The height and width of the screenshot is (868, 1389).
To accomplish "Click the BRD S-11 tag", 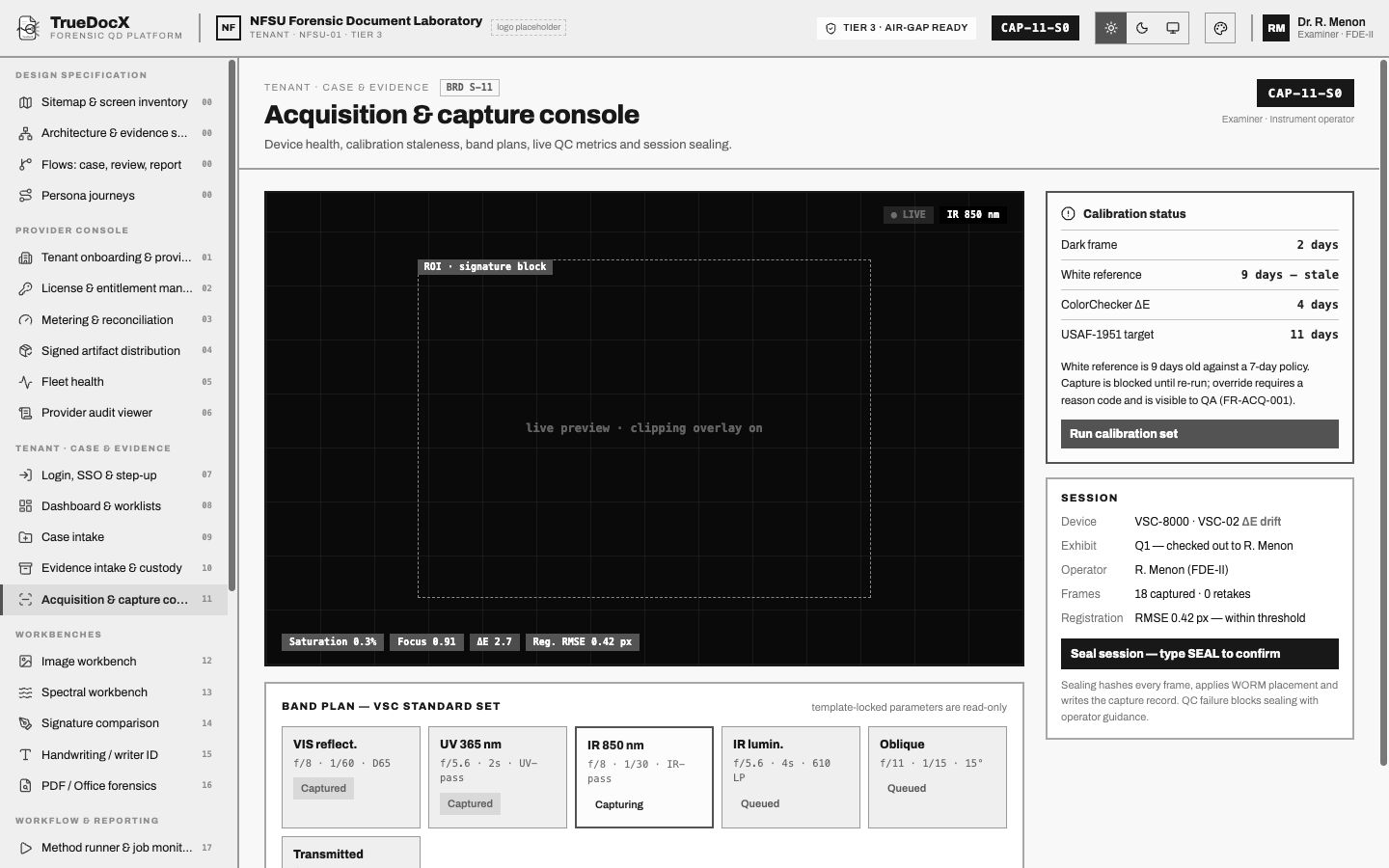I will point(470,88).
